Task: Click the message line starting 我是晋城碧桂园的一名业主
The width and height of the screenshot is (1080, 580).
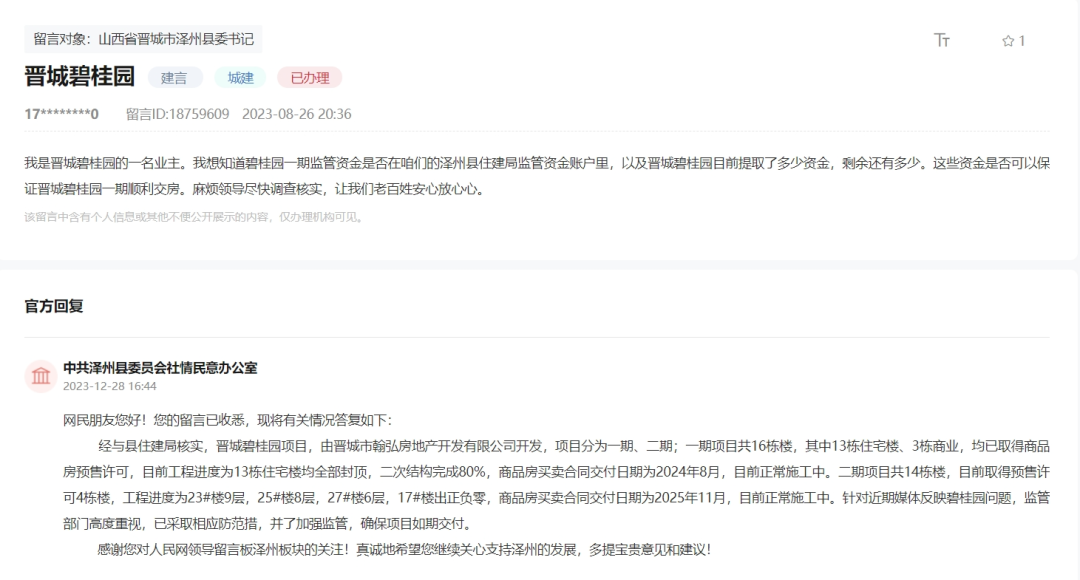Action: 537,163
